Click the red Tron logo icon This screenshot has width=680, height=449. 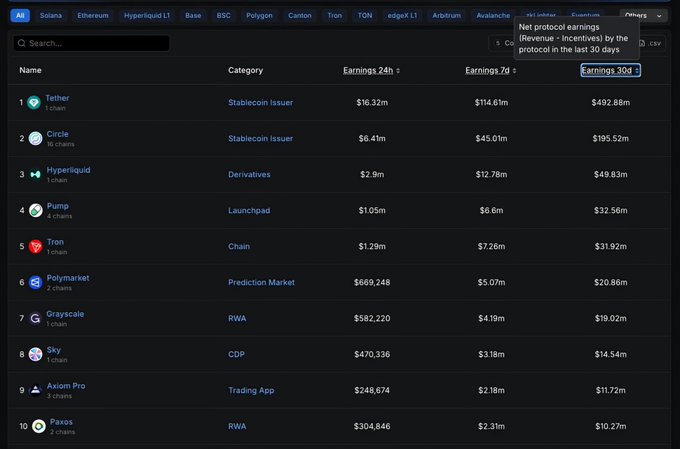point(36,246)
